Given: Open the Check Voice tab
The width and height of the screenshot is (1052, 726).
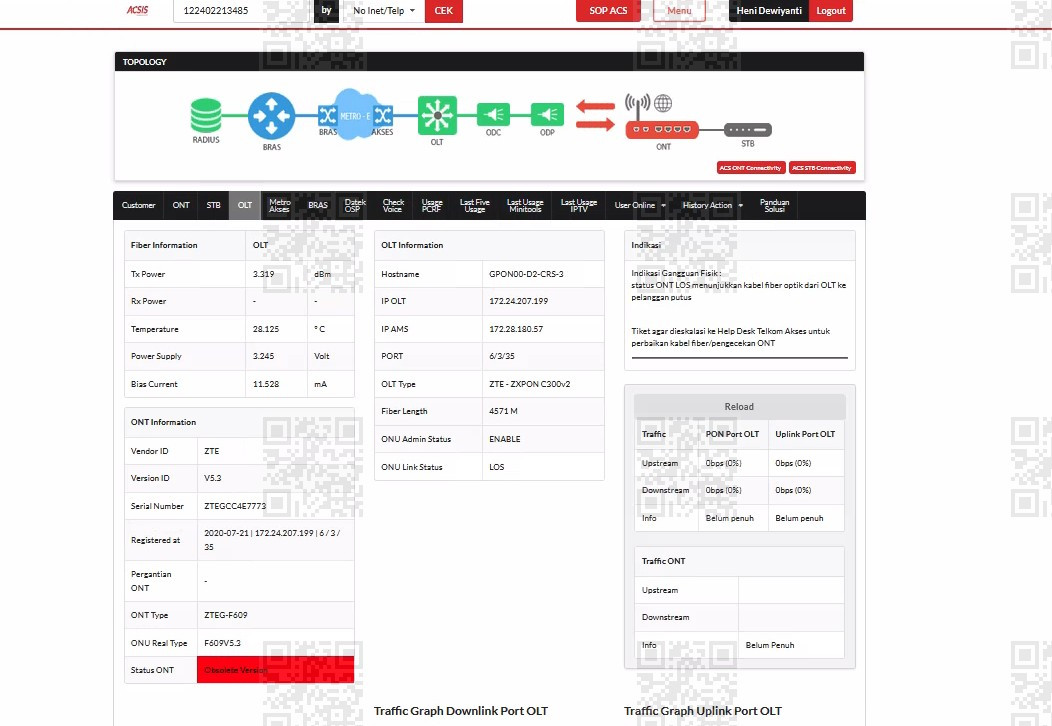Looking at the screenshot, I should [x=393, y=205].
